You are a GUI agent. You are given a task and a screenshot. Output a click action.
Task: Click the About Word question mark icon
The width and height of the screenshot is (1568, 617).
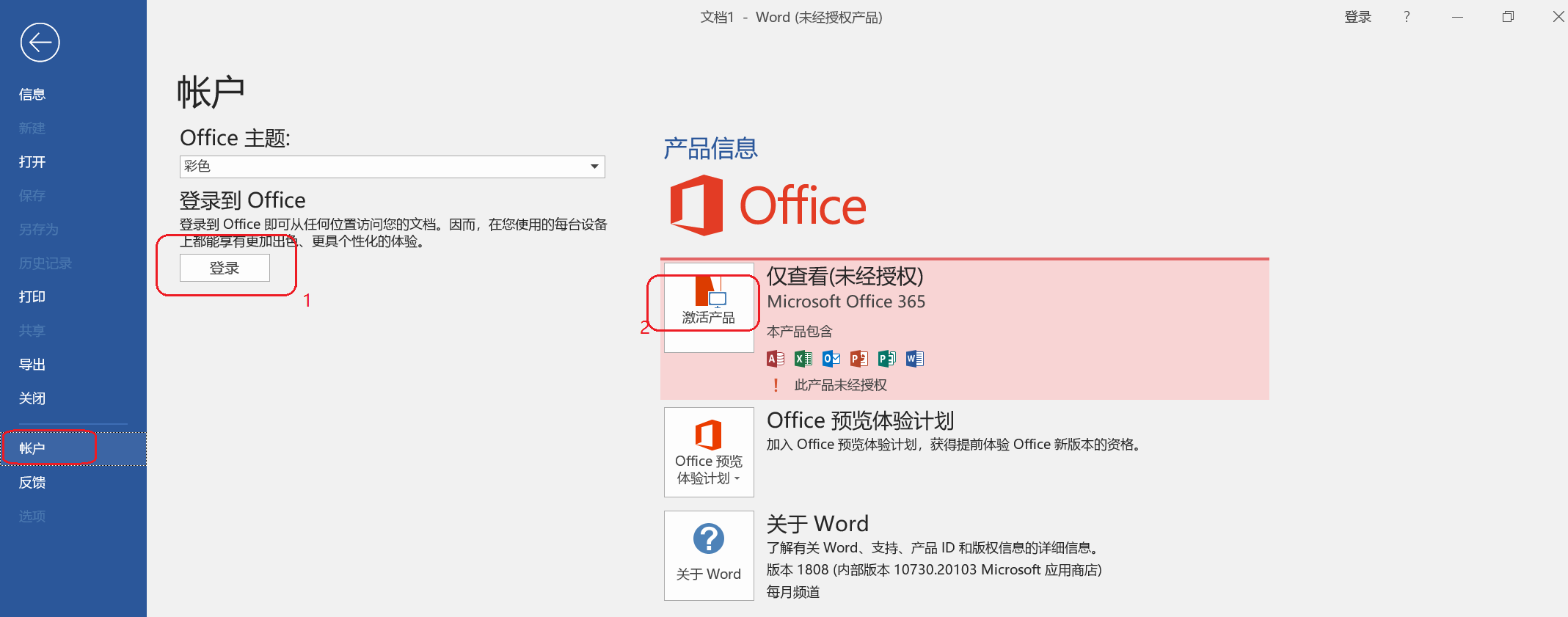[x=709, y=539]
